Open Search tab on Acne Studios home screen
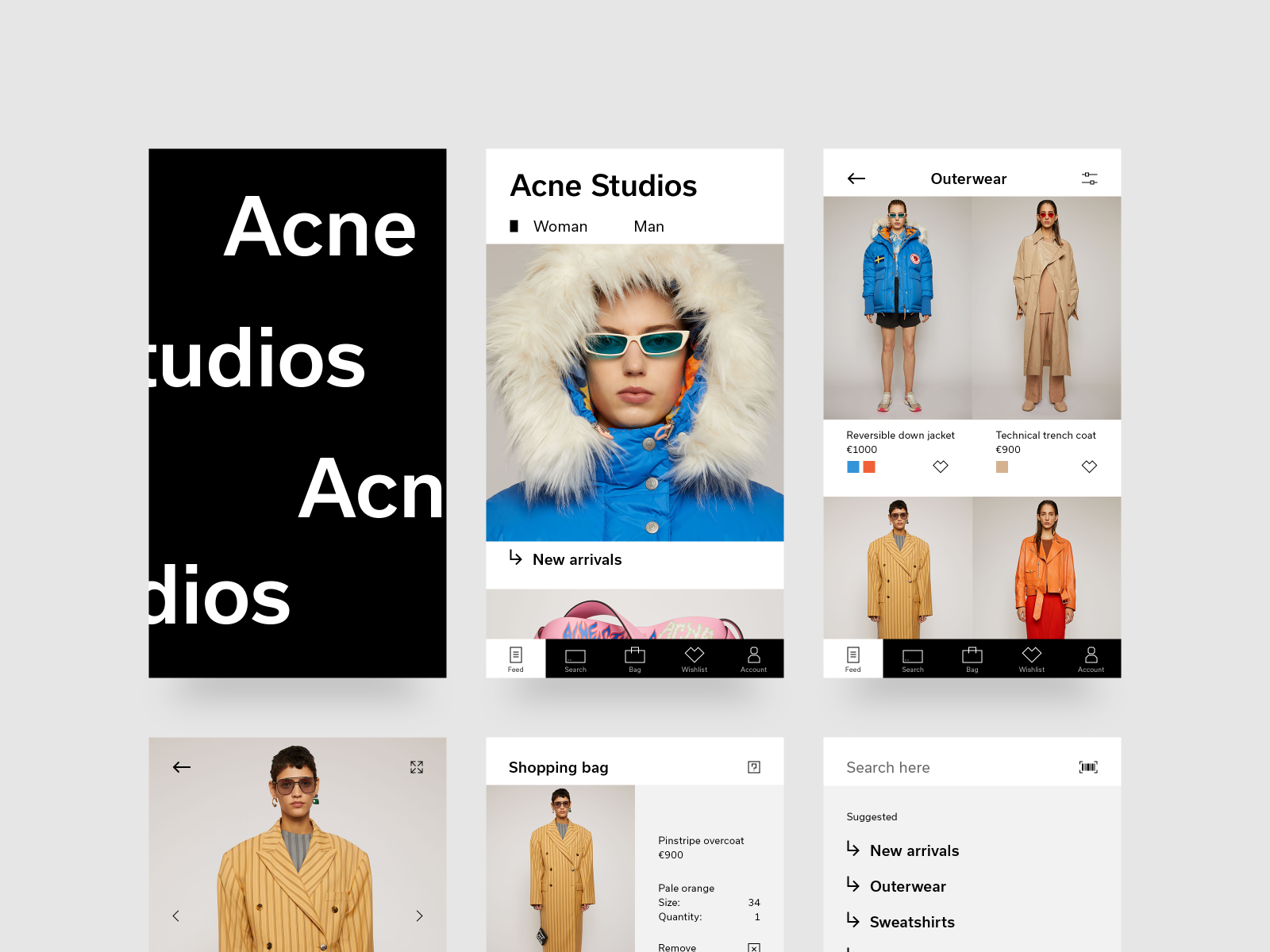Viewport: 1270px width, 952px height. tap(575, 658)
